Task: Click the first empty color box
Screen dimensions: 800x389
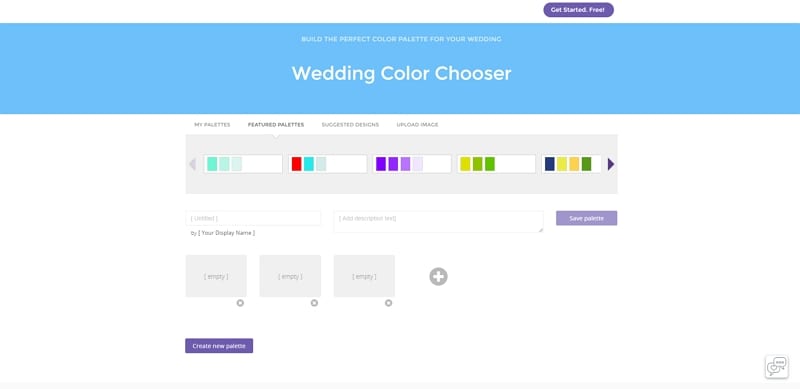Action: pos(216,276)
